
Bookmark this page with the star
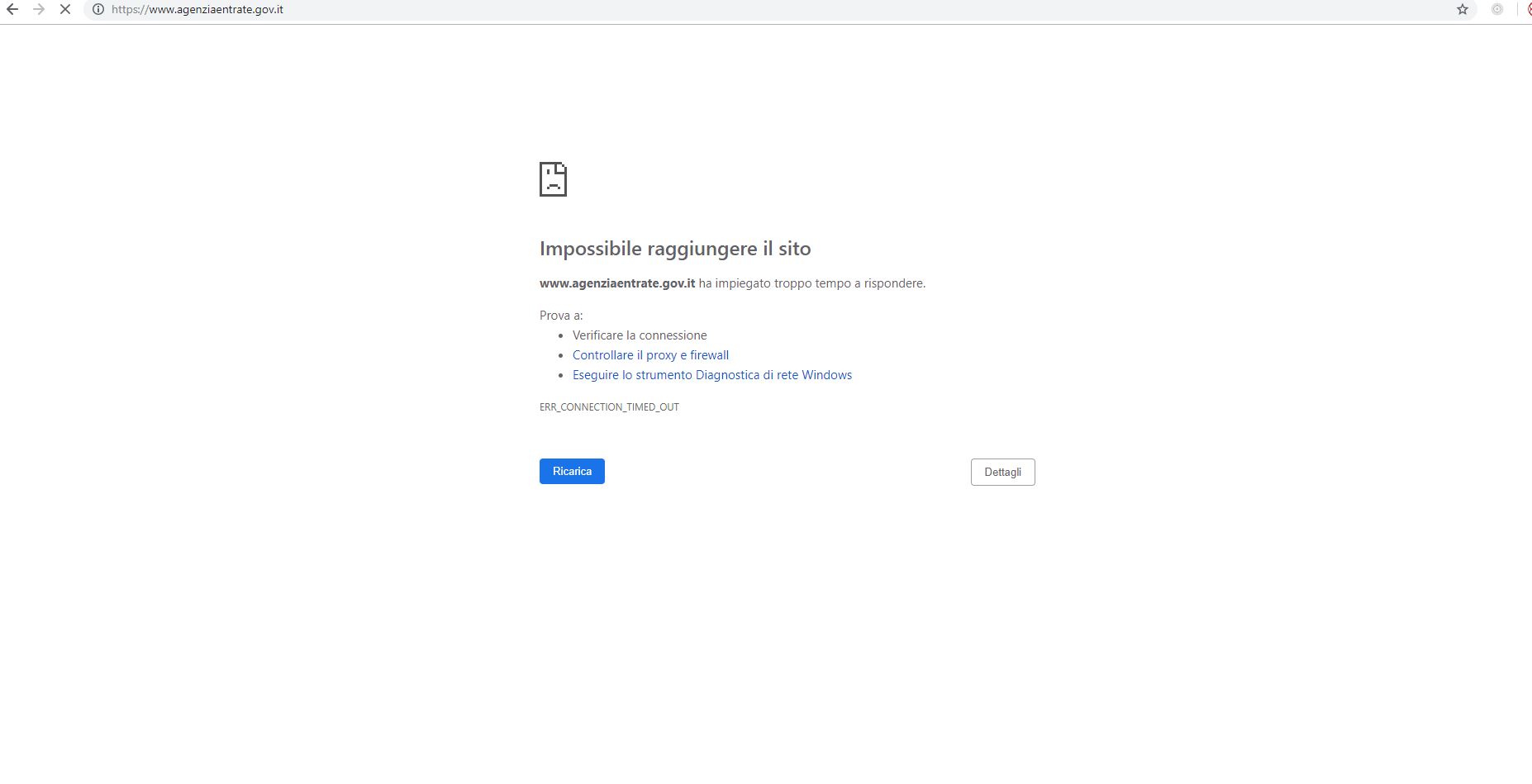pyautogui.click(x=1463, y=10)
